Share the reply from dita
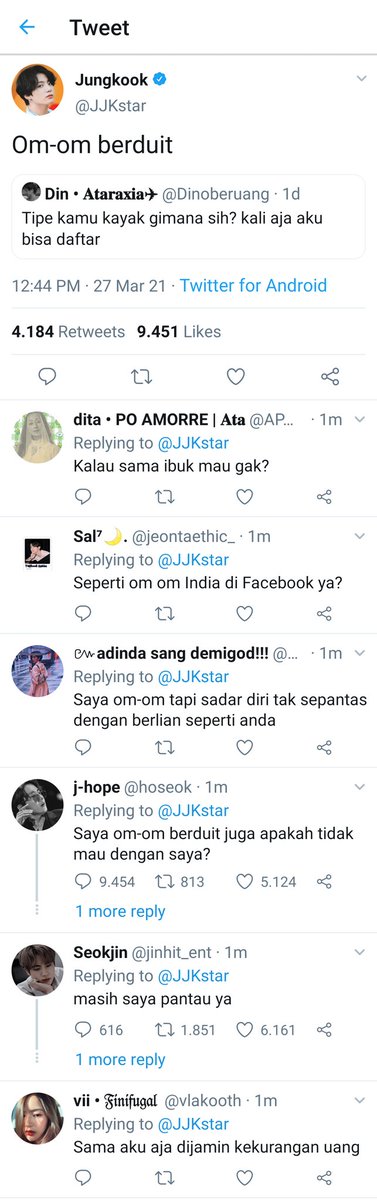 [x=324, y=497]
